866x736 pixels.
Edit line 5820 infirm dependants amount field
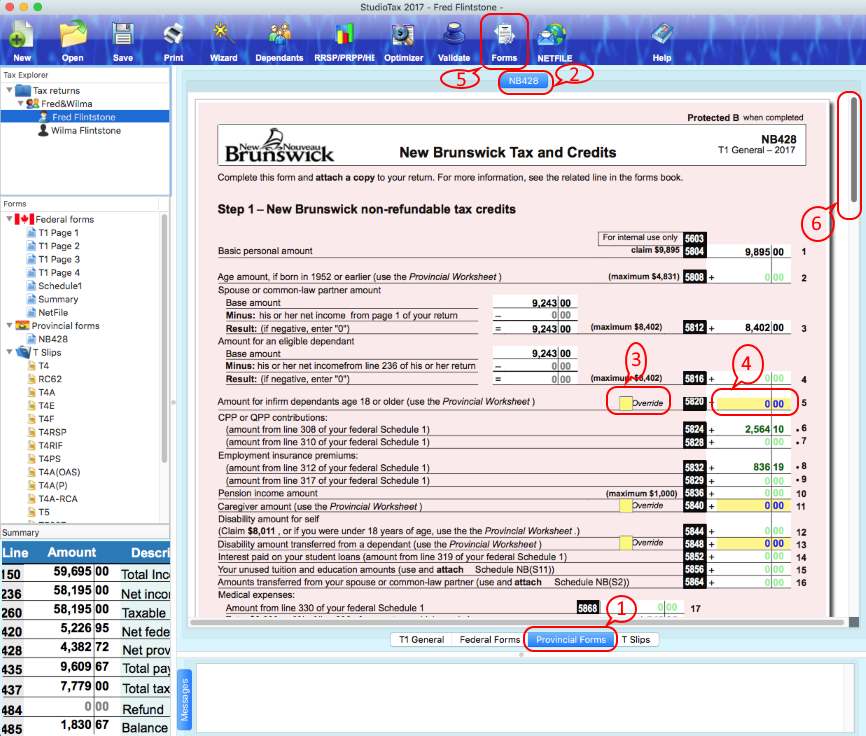click(x=752, y=404)
